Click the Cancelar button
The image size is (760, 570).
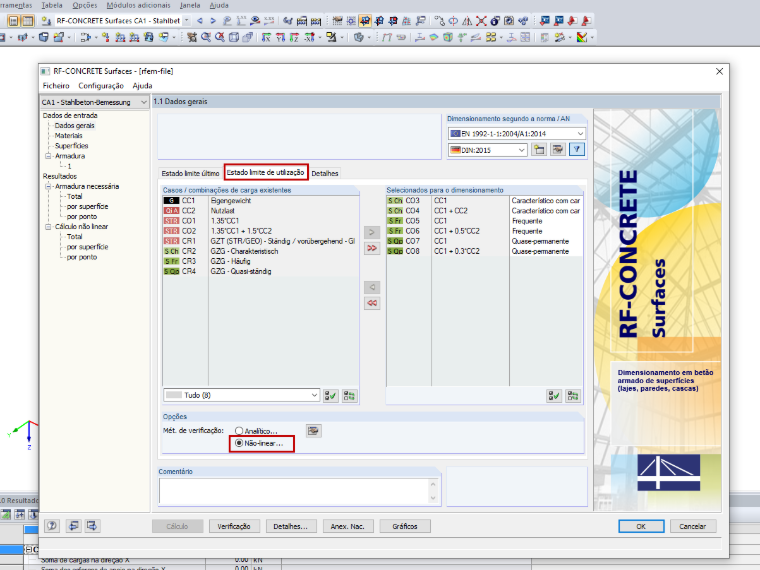[693, 526]
